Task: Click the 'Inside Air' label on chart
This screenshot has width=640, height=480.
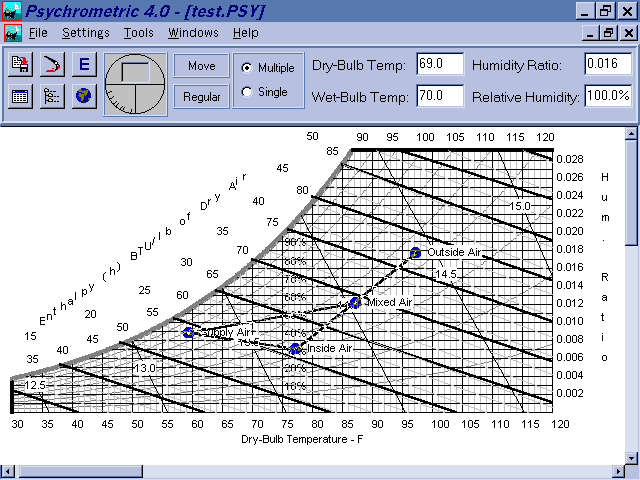Action: coord(329,348)
